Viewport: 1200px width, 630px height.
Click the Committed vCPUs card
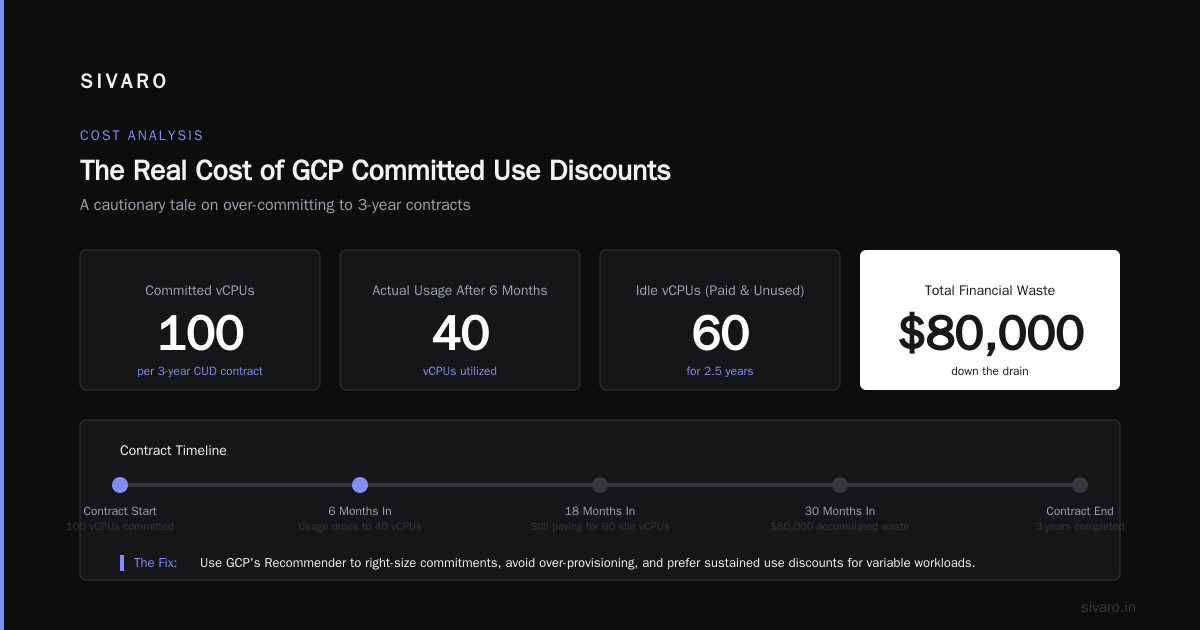200,320
